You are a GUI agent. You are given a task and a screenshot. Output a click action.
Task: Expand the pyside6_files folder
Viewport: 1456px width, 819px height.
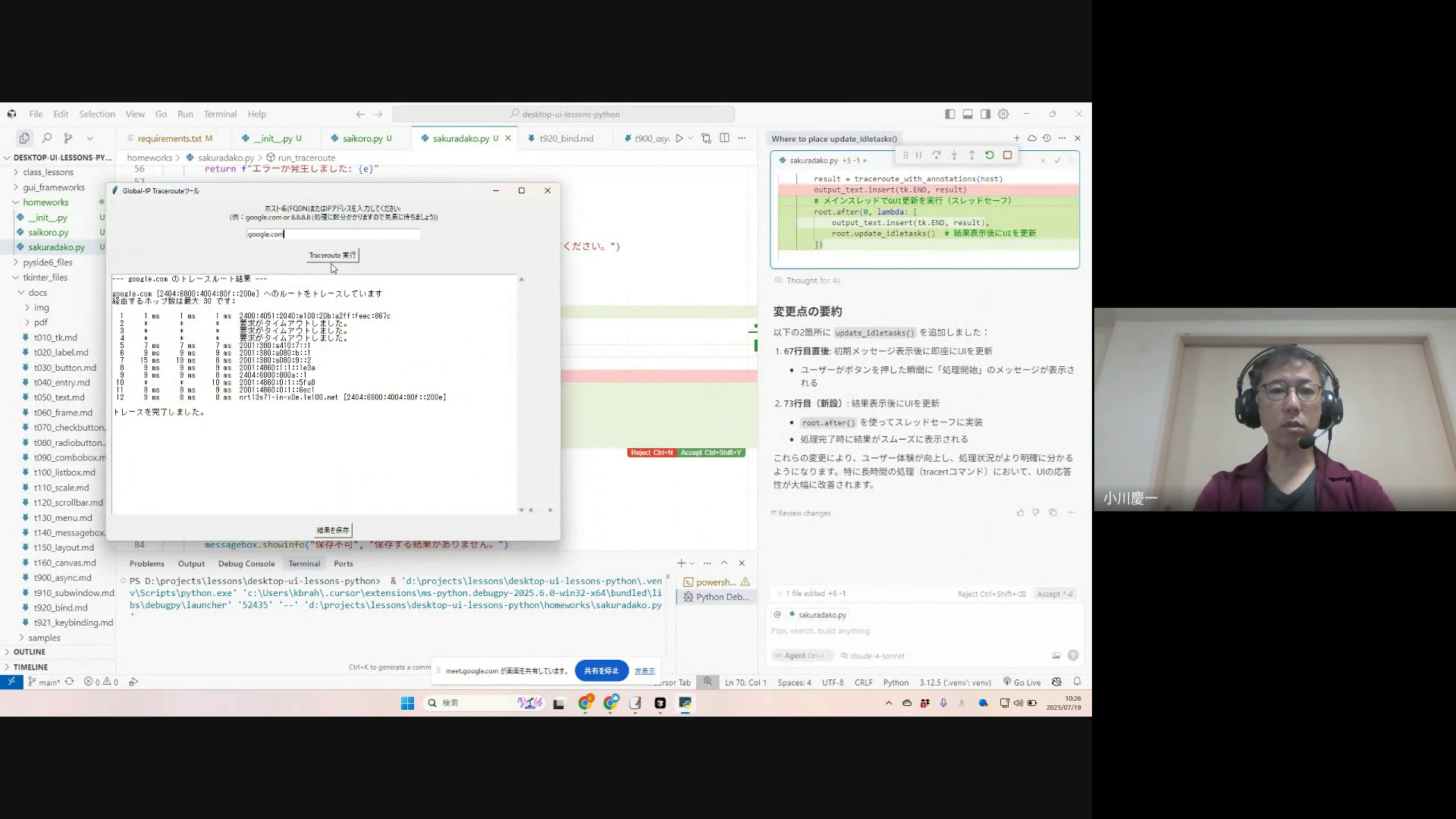47,262
